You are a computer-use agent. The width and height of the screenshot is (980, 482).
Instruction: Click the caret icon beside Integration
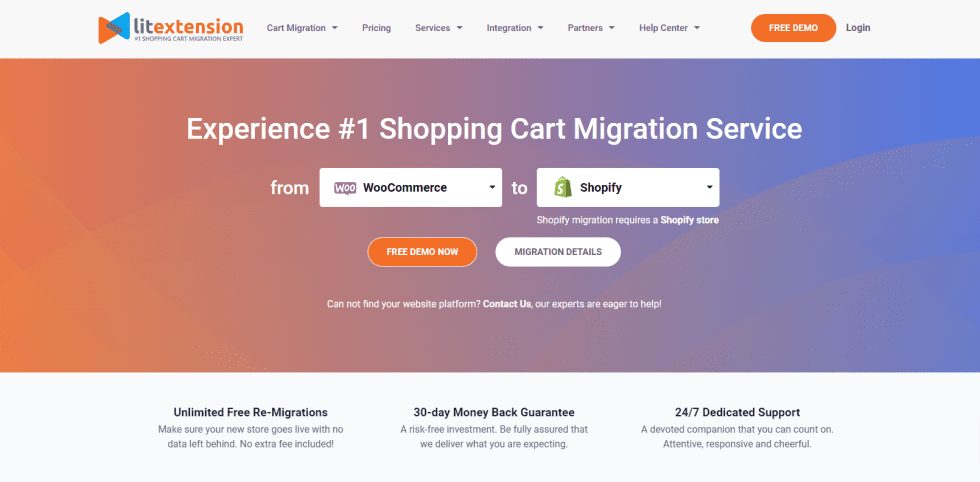click(x=540, y=28)
